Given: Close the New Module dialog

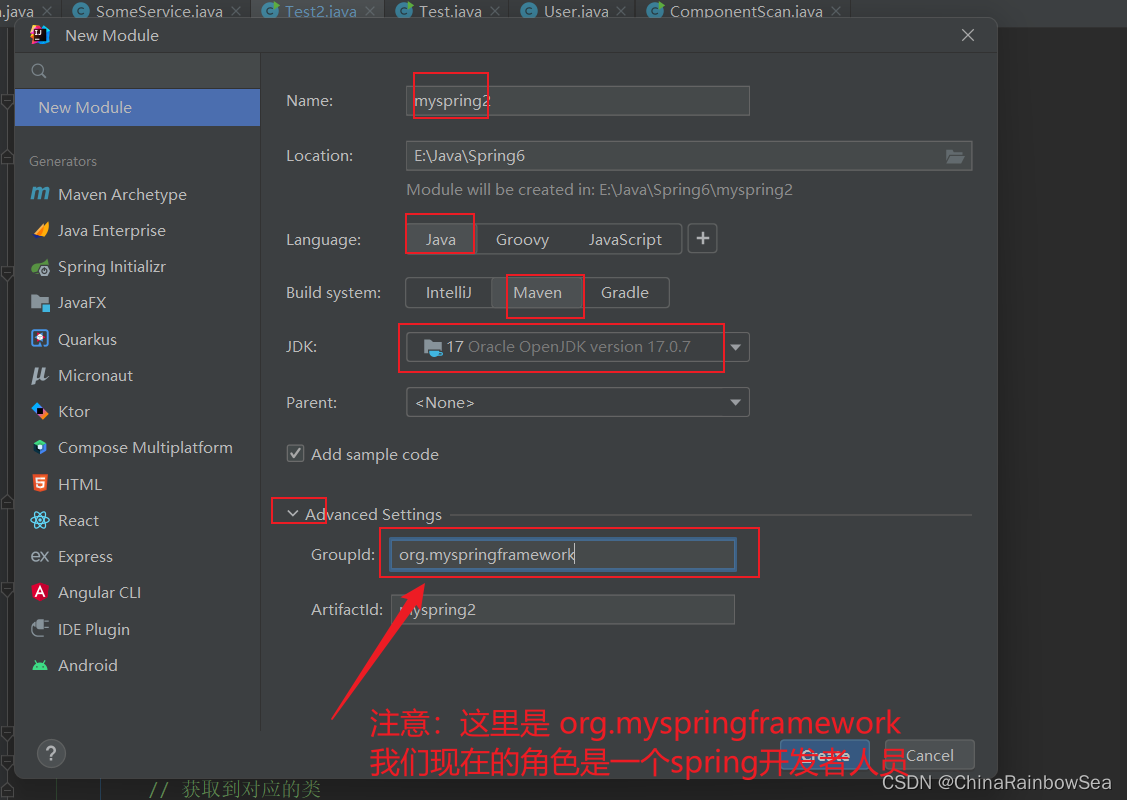Looking at the screenshot, I should pos(968,35).
